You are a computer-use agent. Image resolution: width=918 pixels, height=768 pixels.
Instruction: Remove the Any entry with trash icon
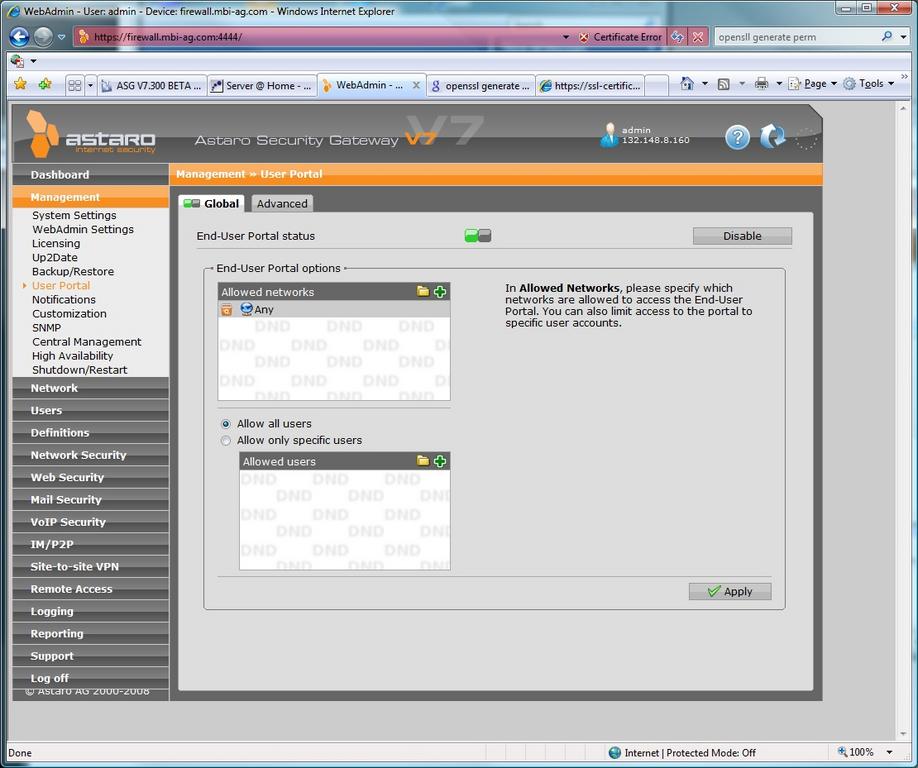227,310
